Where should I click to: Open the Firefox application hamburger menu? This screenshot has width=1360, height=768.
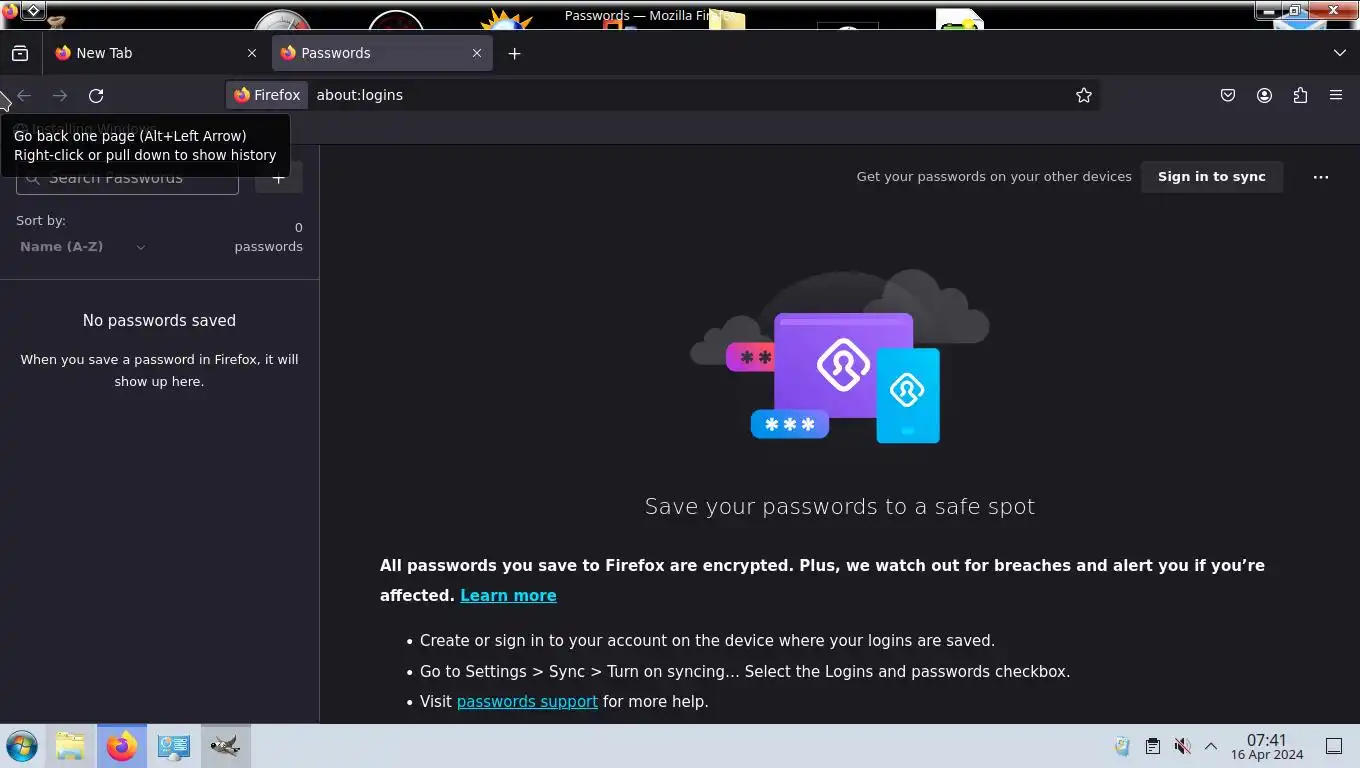1336,95
